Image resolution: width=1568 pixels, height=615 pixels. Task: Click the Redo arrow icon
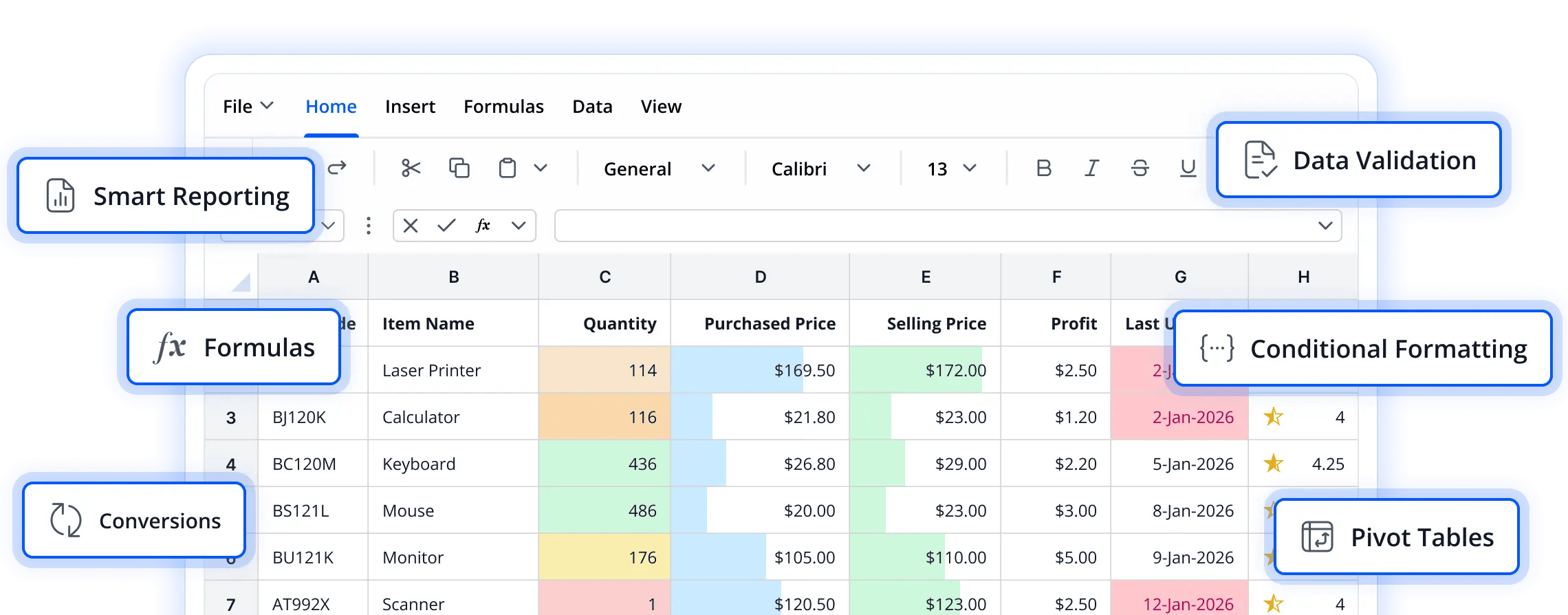click(337, 168)
